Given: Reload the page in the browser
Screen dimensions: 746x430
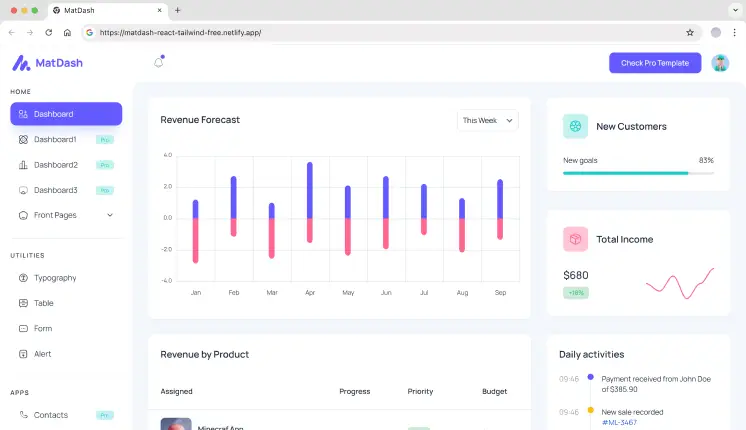Looking at the screenshot, I should [x=48, y=32].
